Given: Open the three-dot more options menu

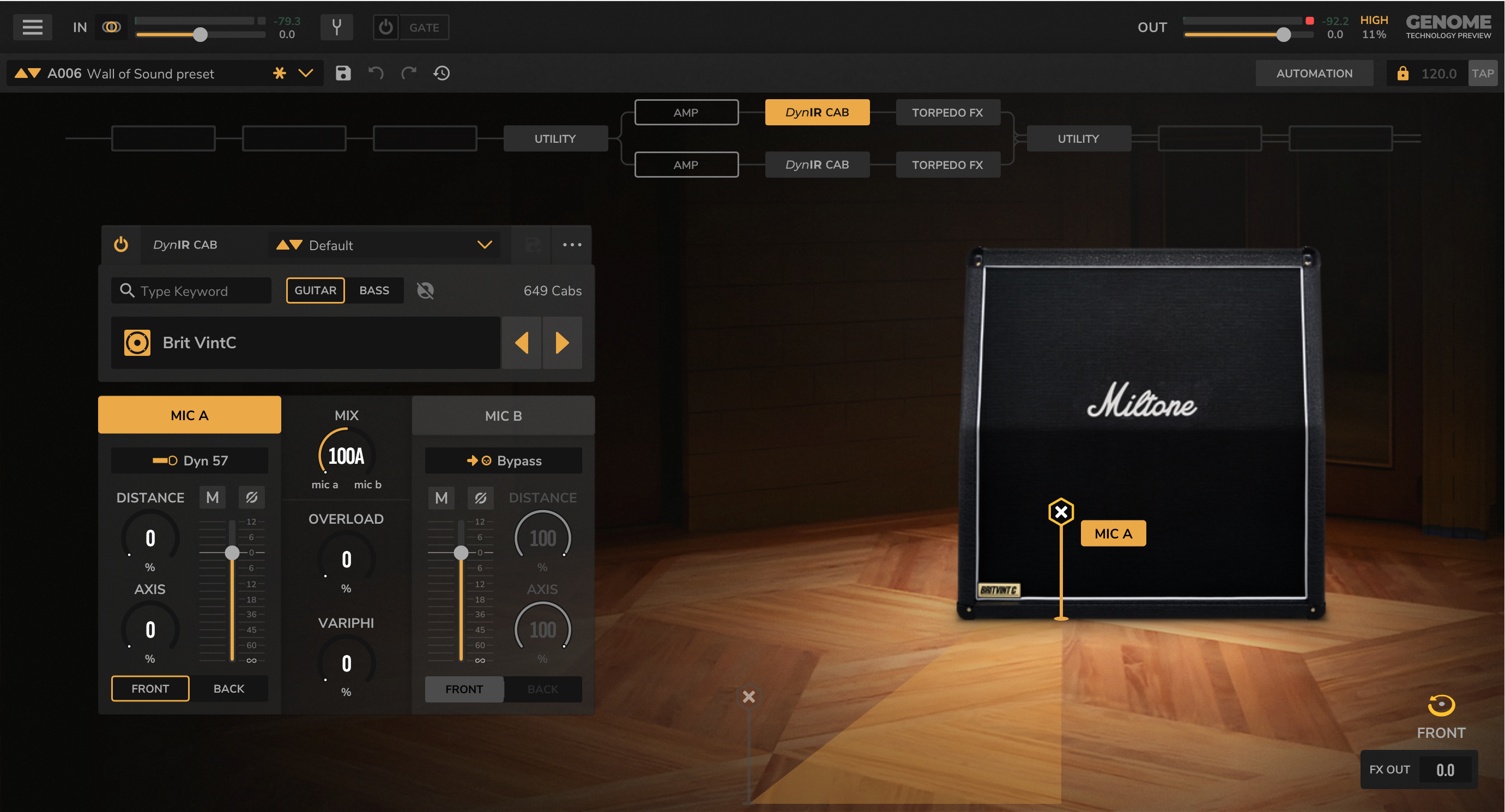Looking at the screenshot, I should 572,245.
